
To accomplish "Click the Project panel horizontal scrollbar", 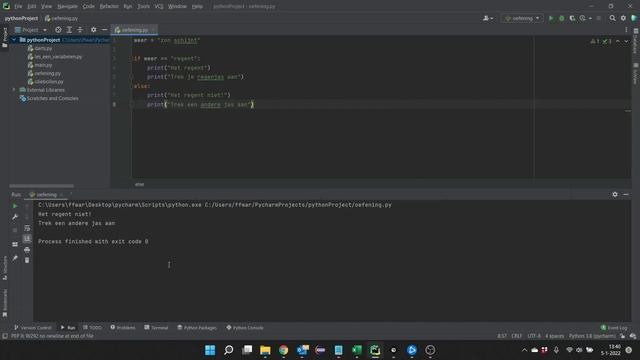I will click(x=42, y=186).
